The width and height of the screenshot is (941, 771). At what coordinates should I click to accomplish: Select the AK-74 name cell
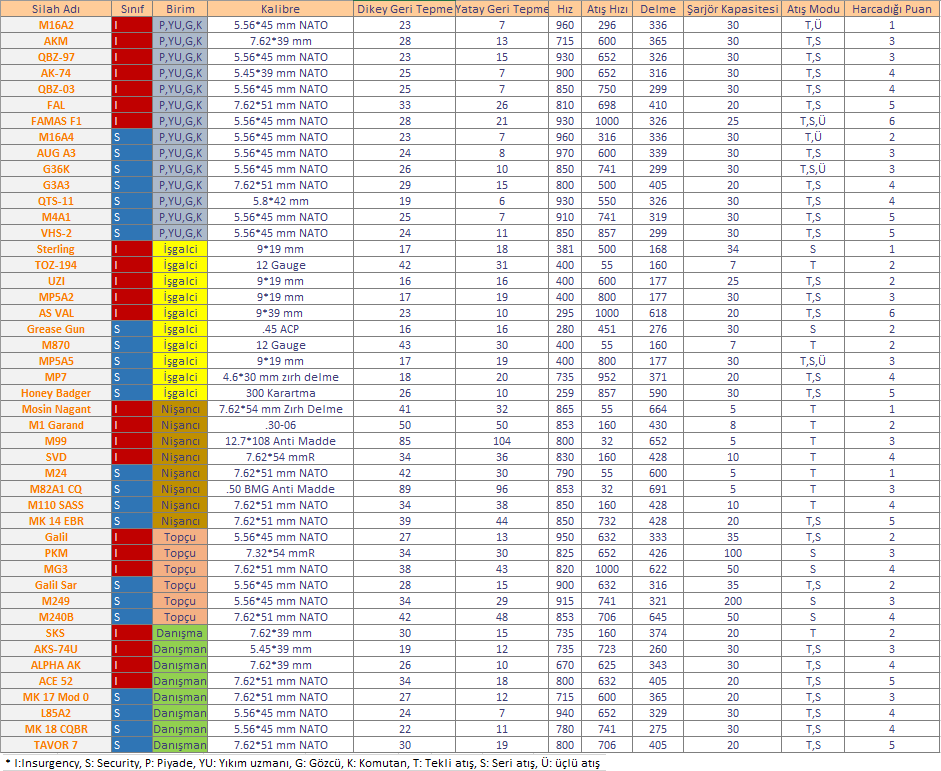(x=56, y=73)
